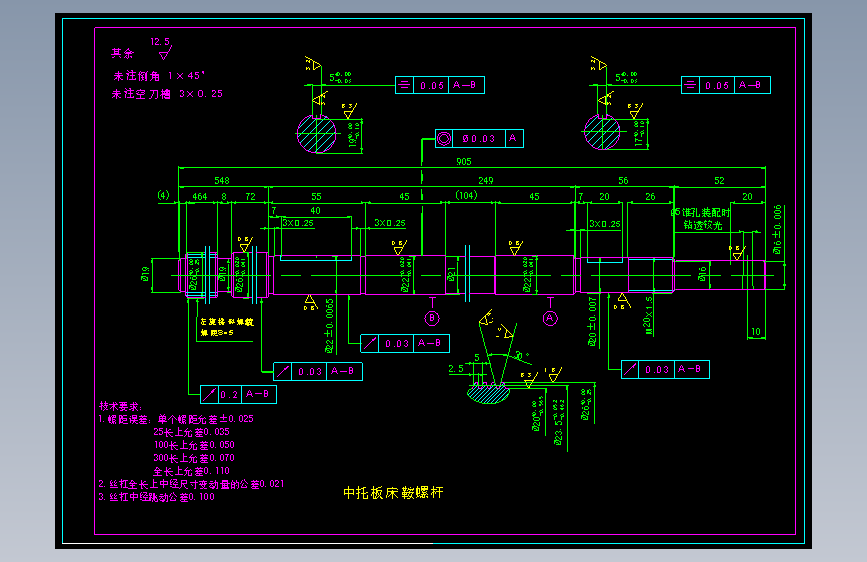
Task: Click the (4) reference dimension
Action: [164, 195]
